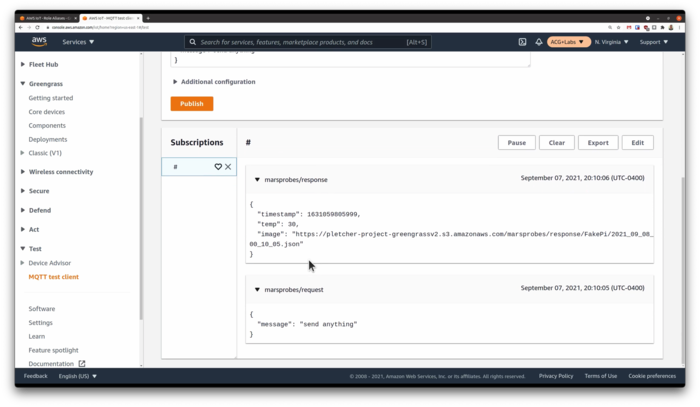Open the English (US) language dropdown
This screenshot has height=407, width=700.
click(78, 376)
